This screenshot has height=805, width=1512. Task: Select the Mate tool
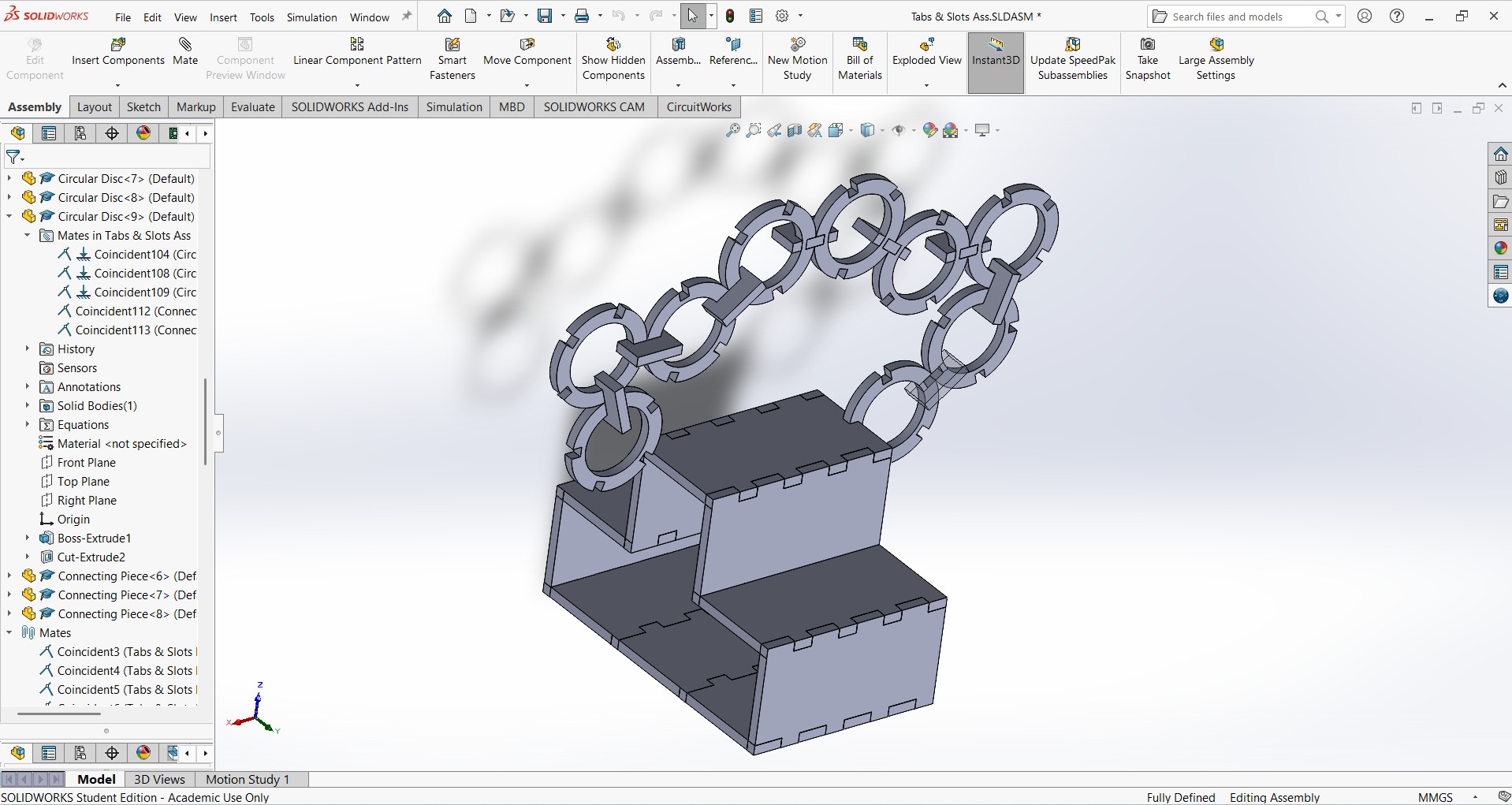[x=185, y=51]
